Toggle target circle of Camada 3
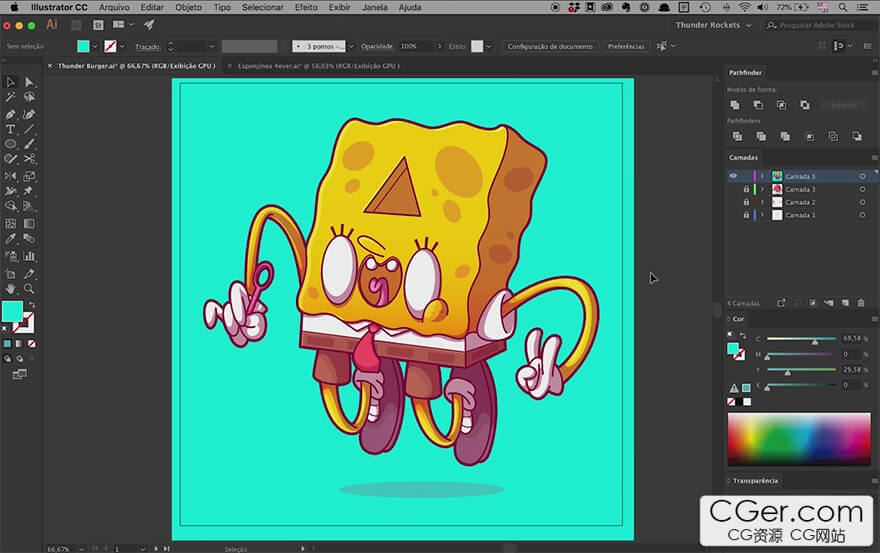 pyautogui.click(x=863, y=189)
